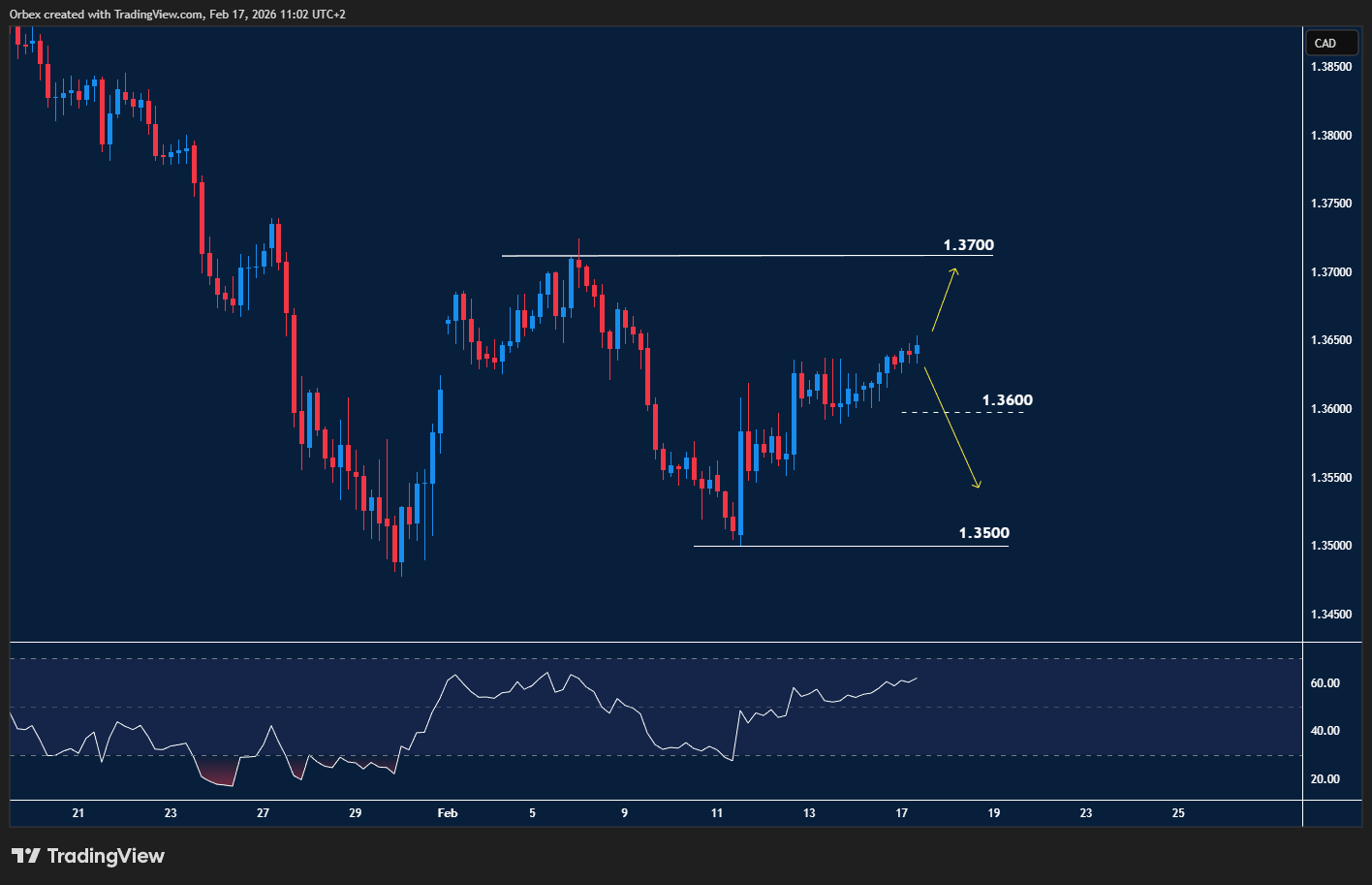
Task: Click the TradingView logo at bottom left
Action: pyautogui.click(x=85, y=855)
